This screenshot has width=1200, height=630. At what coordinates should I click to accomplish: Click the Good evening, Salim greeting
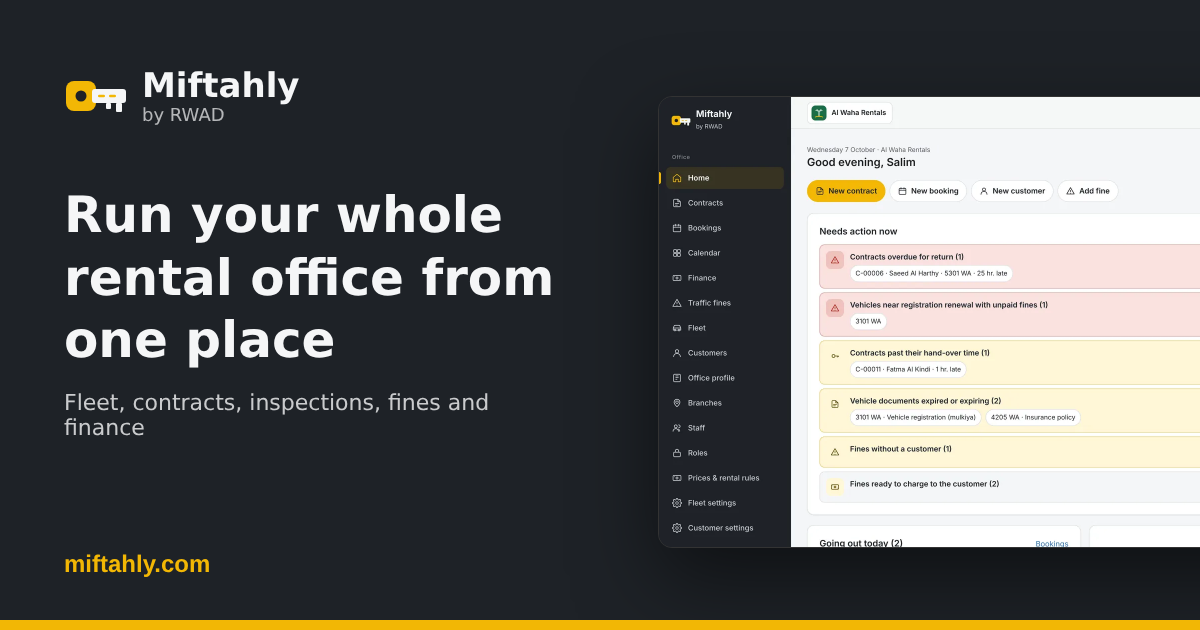[861, 162]
